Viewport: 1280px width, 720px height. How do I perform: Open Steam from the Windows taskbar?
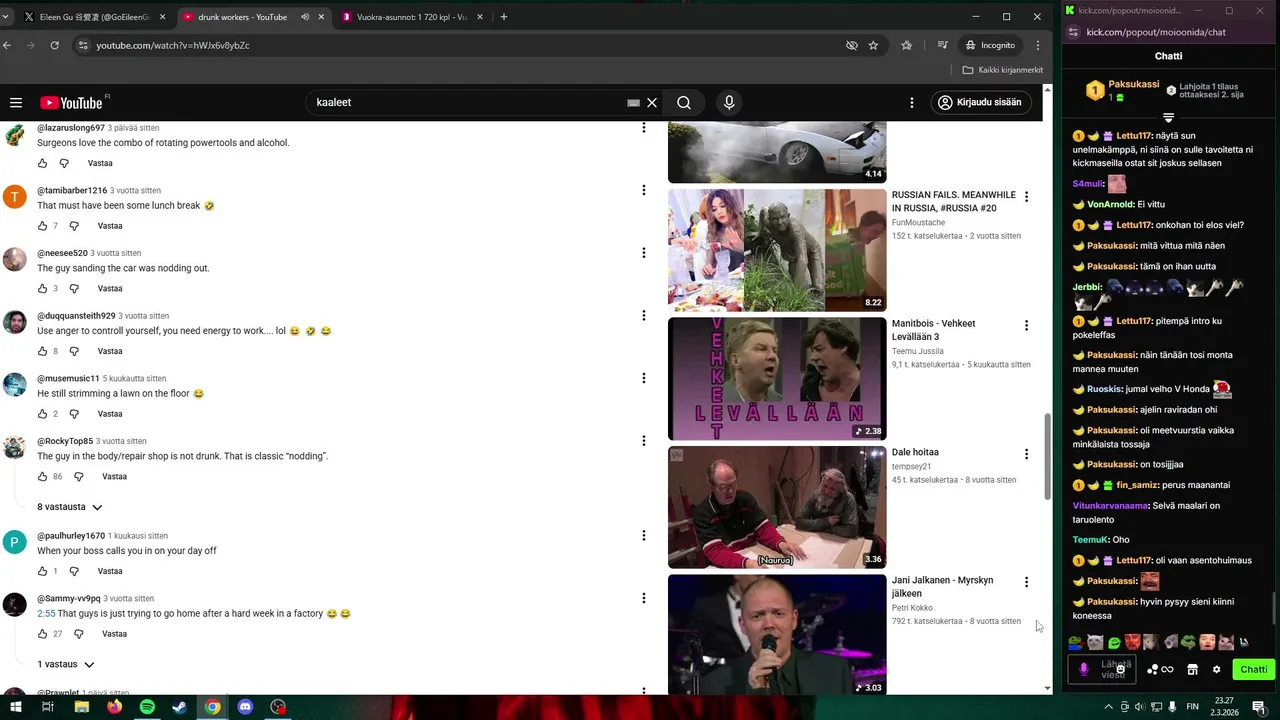180,707
